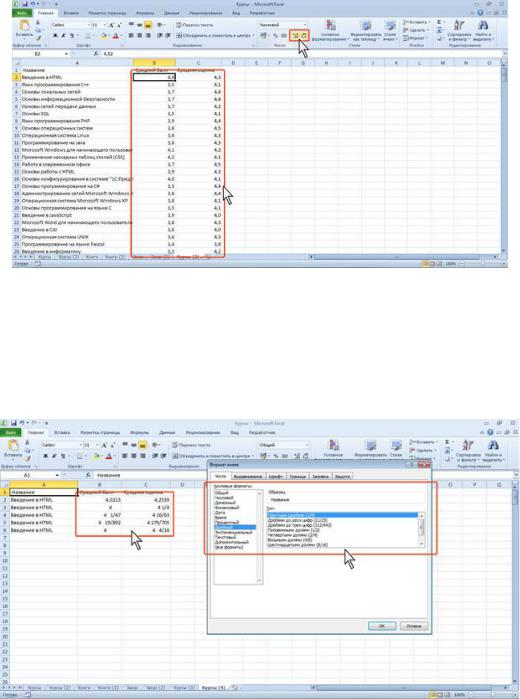Open Name Box dropdown arrow next to B2

tap(66, 53)
